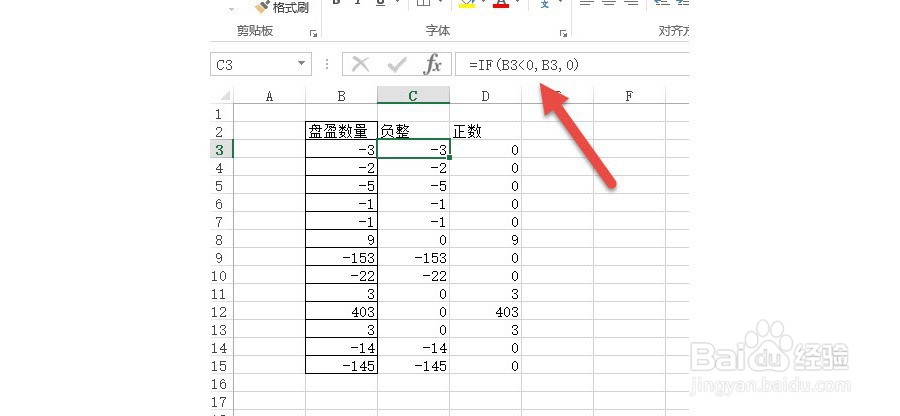Select column C header
The image size is (900, 416).
(x=413, y=96)
